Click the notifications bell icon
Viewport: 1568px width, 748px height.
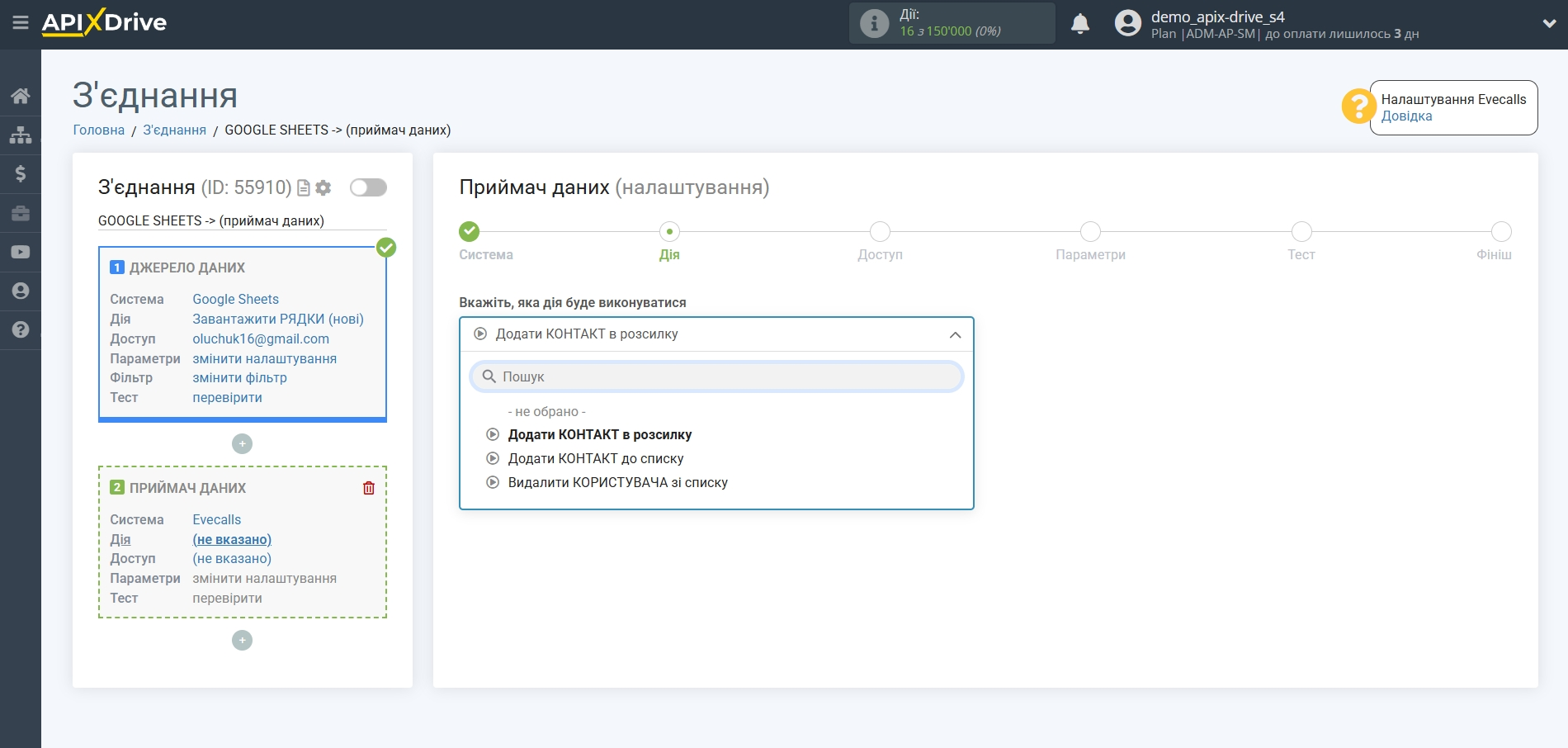[1079, 24]
